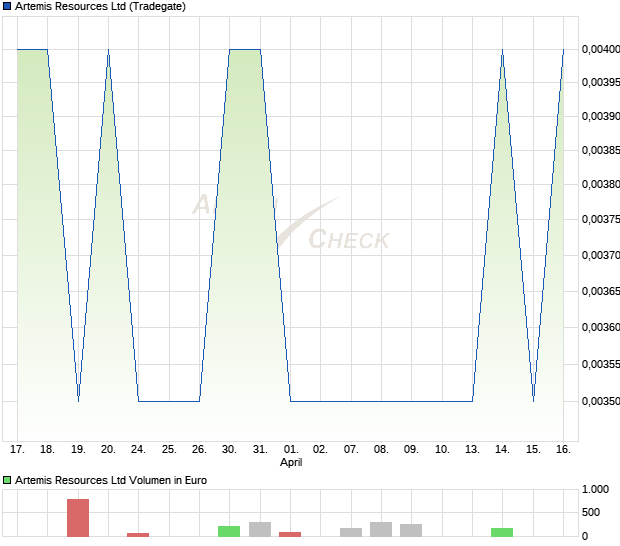Screen dimensions: 620x546
Task: Click the 26. date label on x-axis
Action: coord(199,449)
